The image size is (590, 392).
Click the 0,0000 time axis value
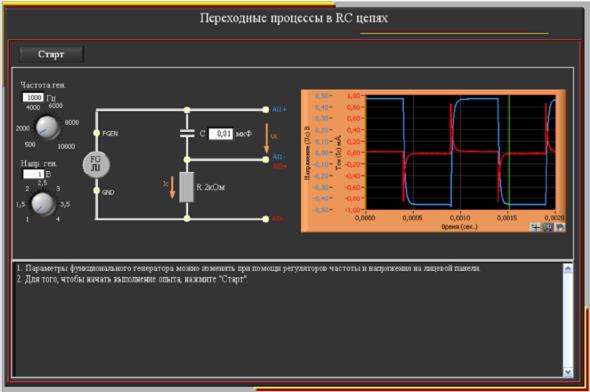365,218
